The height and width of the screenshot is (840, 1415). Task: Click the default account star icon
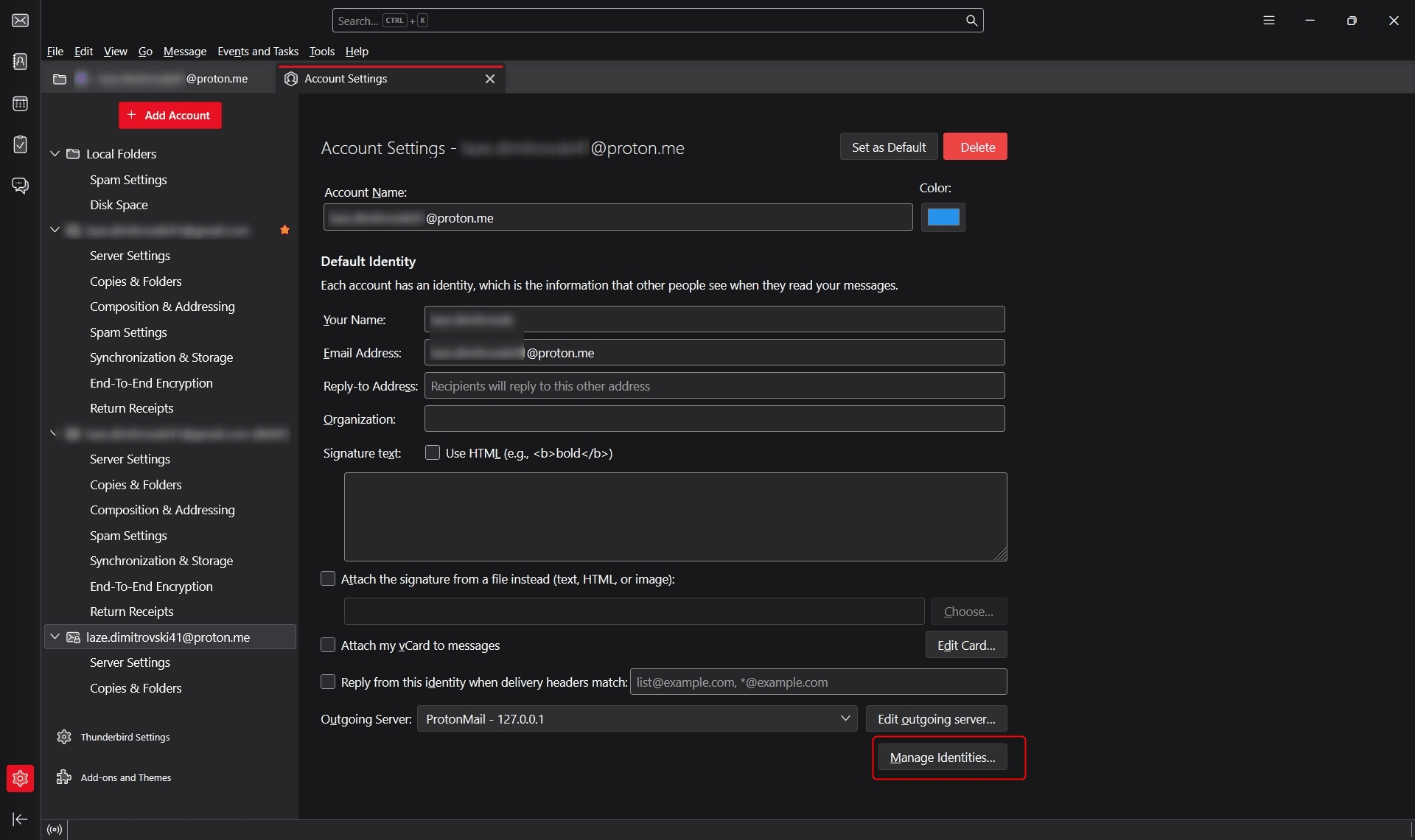point(284,230)
